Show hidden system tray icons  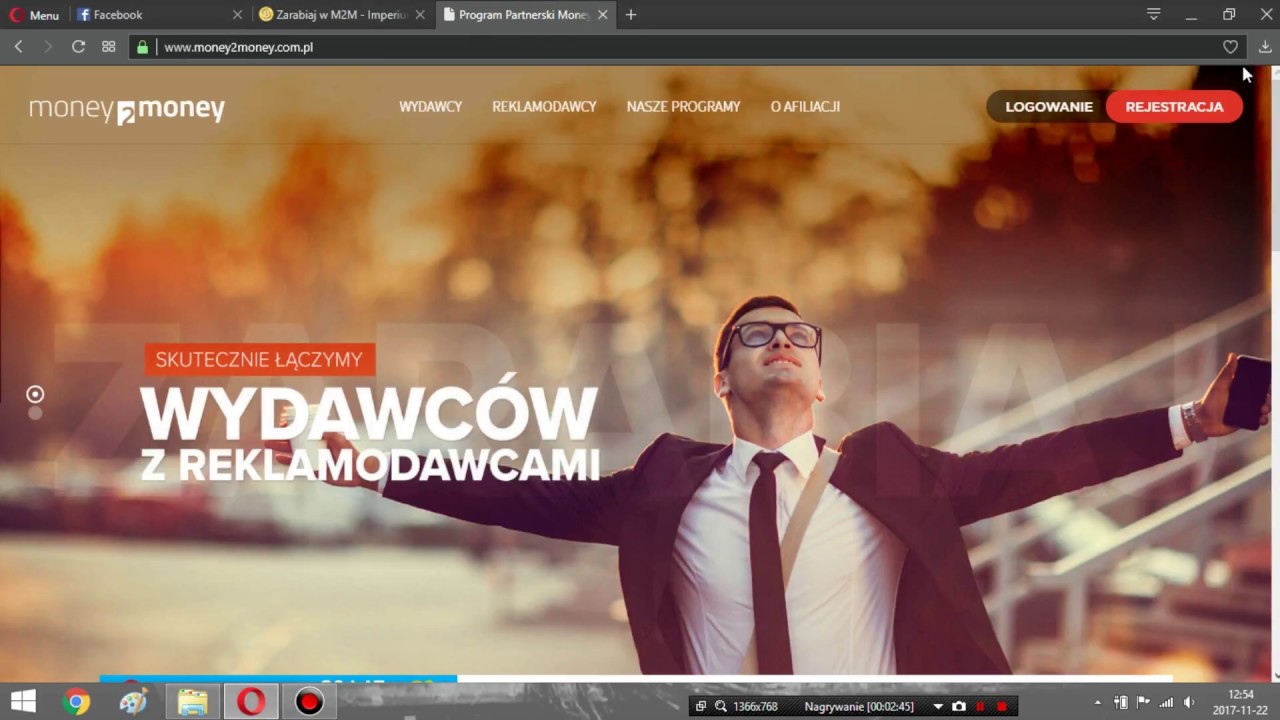[1097, 703]
